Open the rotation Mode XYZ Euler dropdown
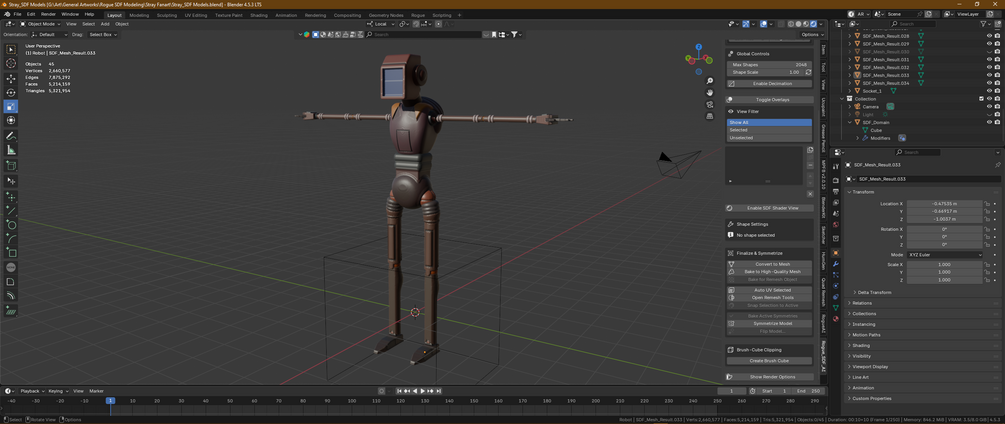The height and width of the screenshot is (424, 1005). click(x=944, y=255)
